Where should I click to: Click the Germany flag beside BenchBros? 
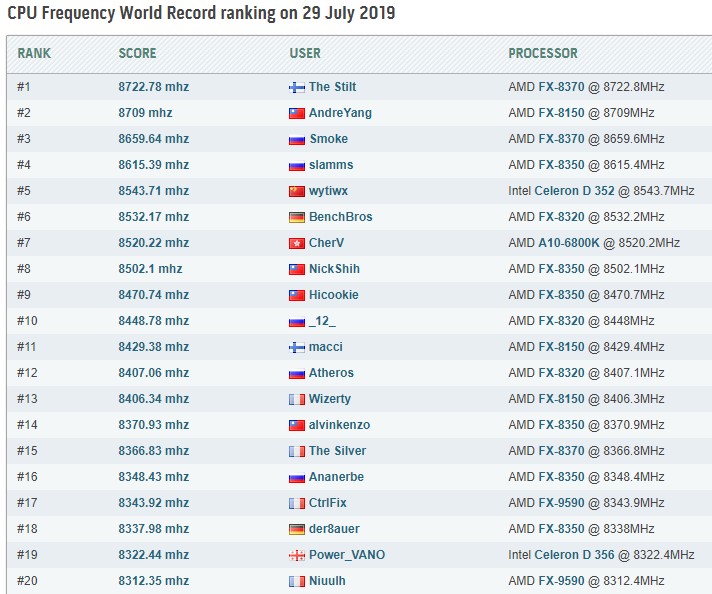click(x=297, y=217)
